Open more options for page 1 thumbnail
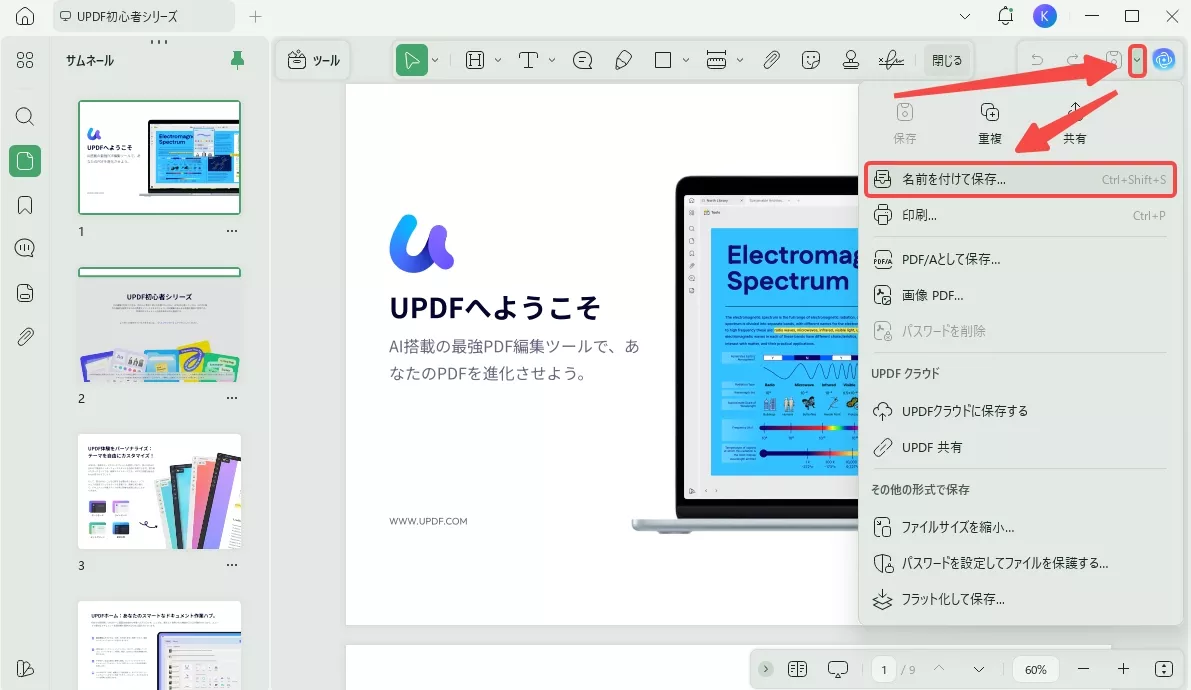Image resolution: width=1191 pixels, height=690 pixels. tap(232, 231)
